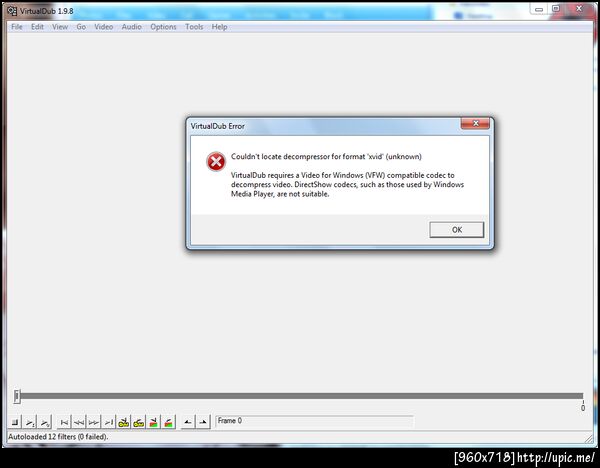Image resolution: width=600 pixels, height=468 pixels.
Task: Open the File menu
Action: tap(17, 27)
